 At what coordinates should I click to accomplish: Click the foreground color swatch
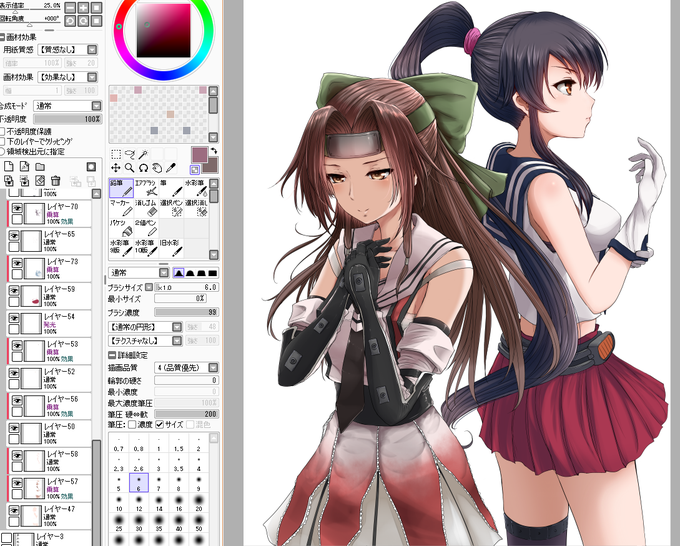(199, 154)
